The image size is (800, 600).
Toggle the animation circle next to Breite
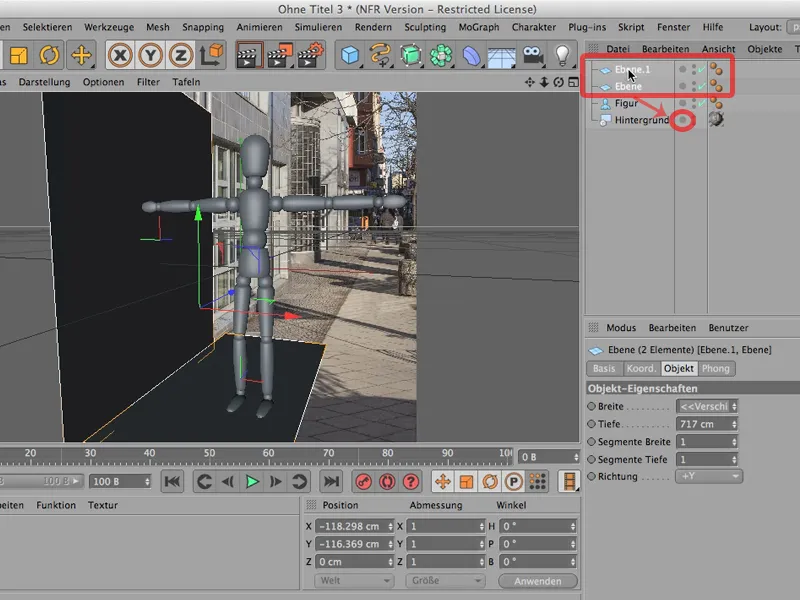pos(591,406)
